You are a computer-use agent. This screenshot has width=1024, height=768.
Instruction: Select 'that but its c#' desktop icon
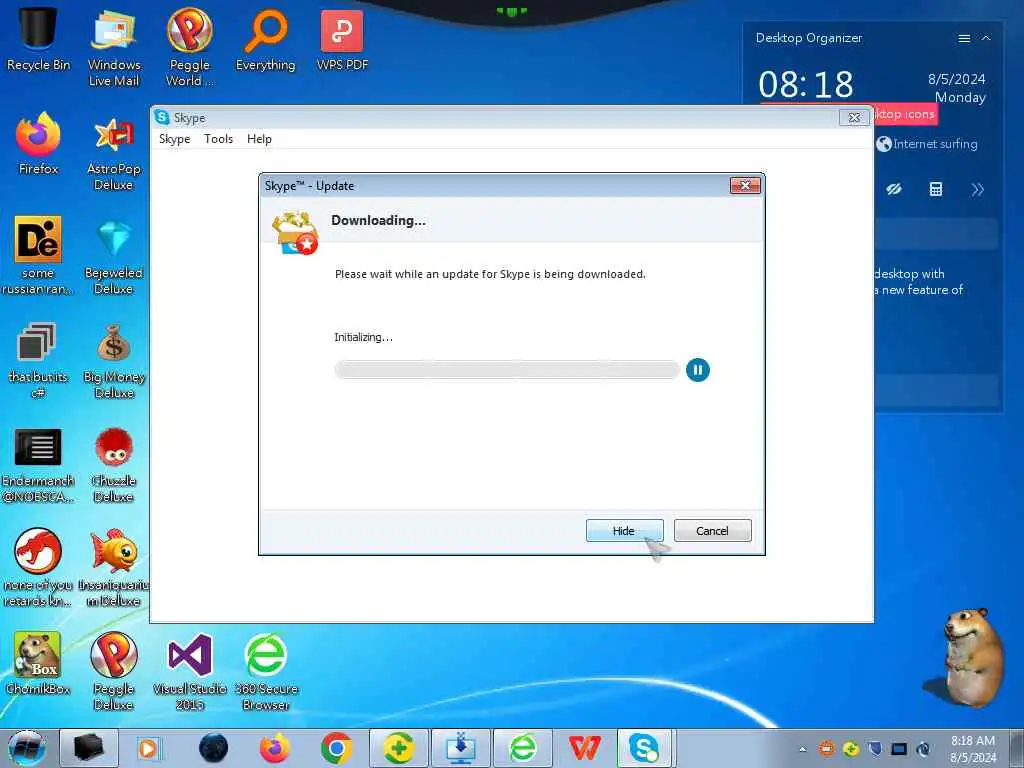pos(38,359)
